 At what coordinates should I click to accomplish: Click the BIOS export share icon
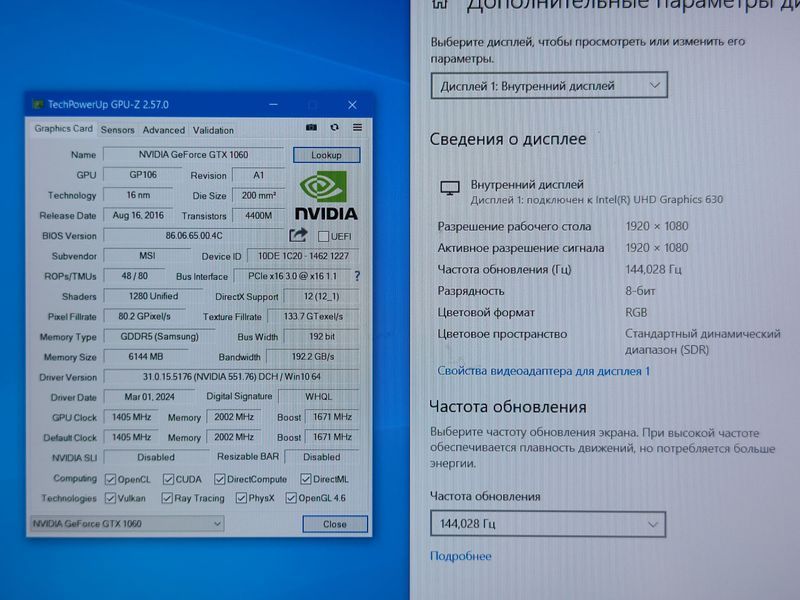point(298,235)
